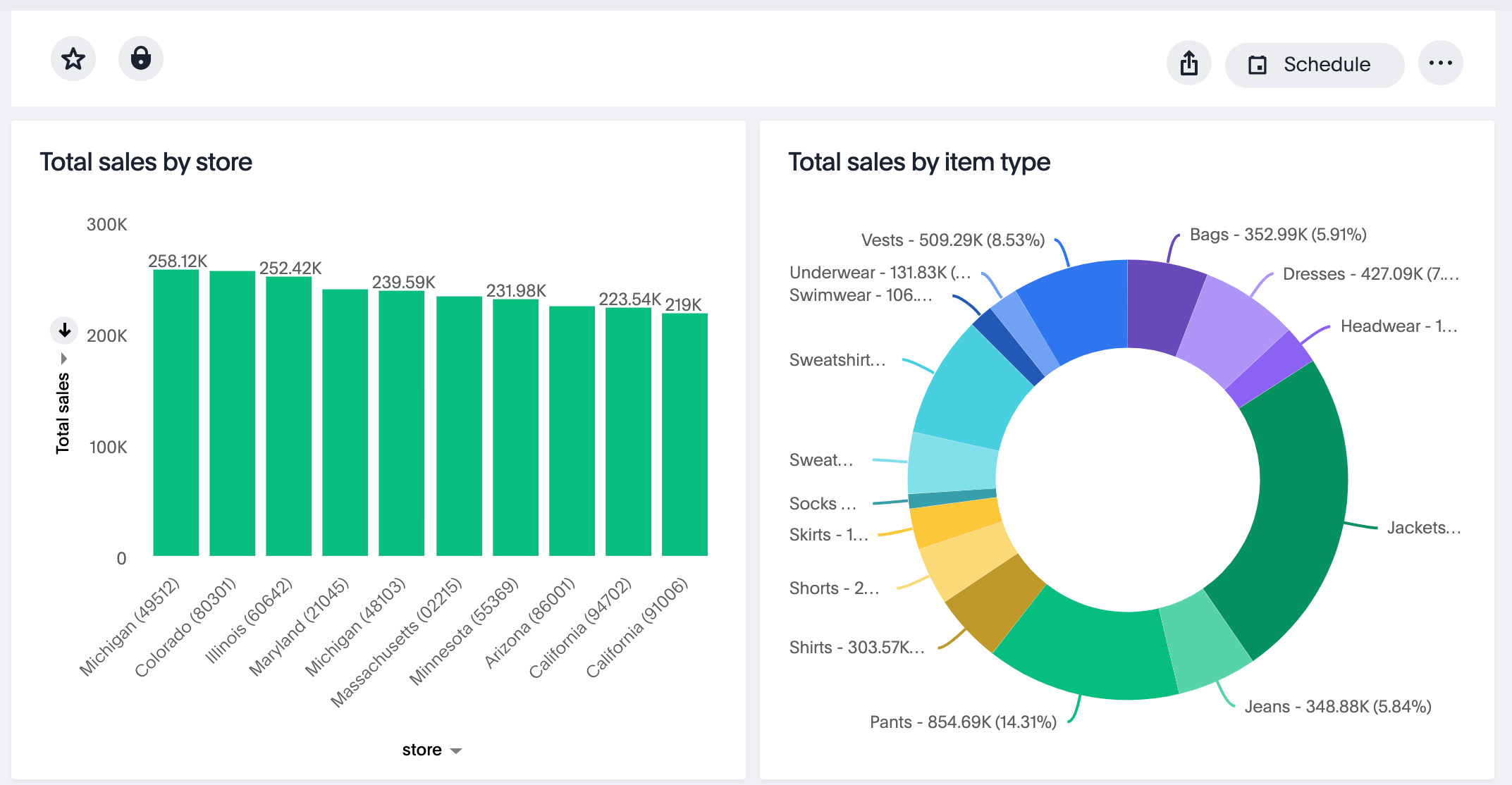This screenshot has width=1512, height=785.
Task: Click the Illinois (60642) bar
Action: click(x=288, y=416)
